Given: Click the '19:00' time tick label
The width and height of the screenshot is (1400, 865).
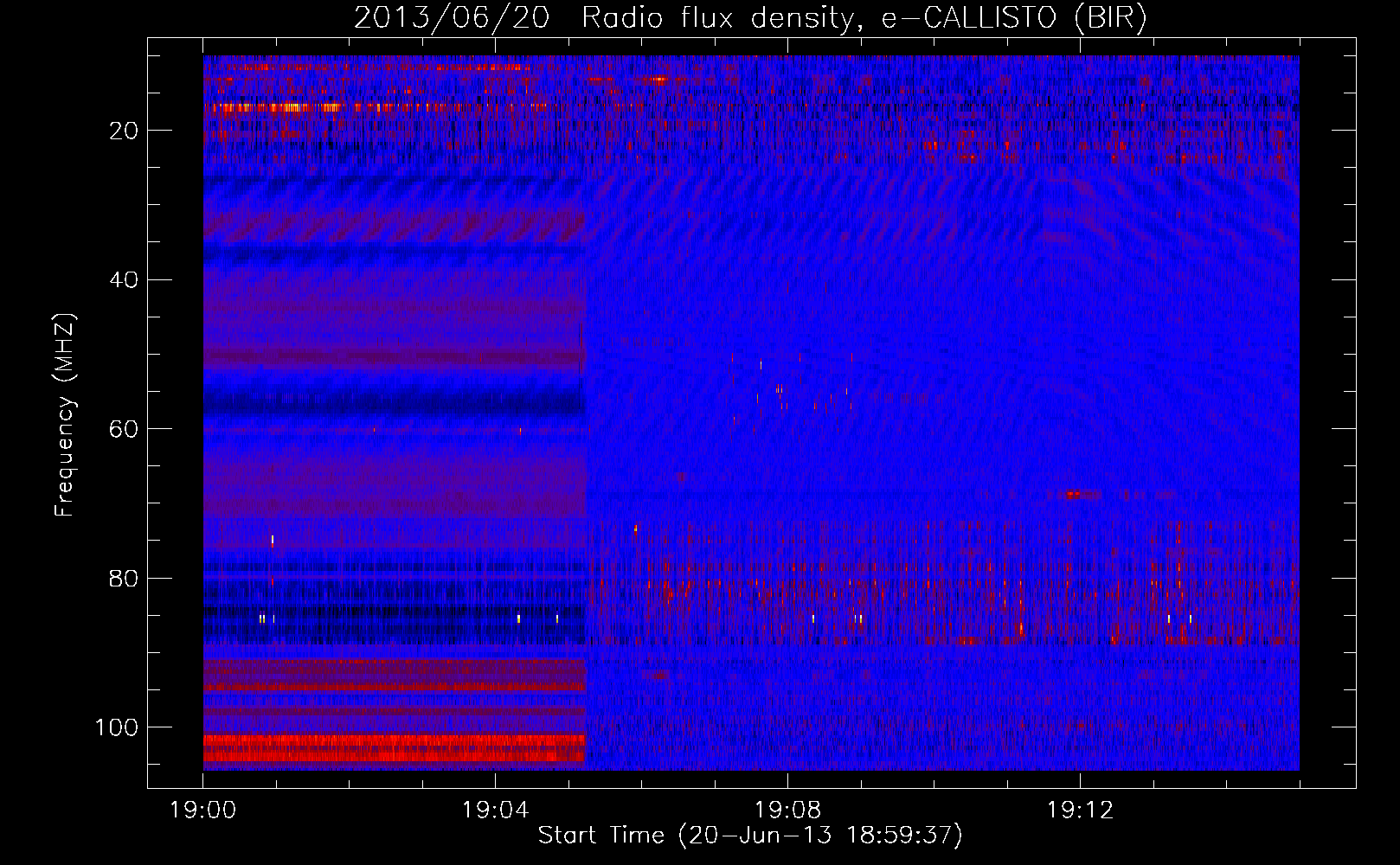Looking at the screenshot, I should coord(203,811).
